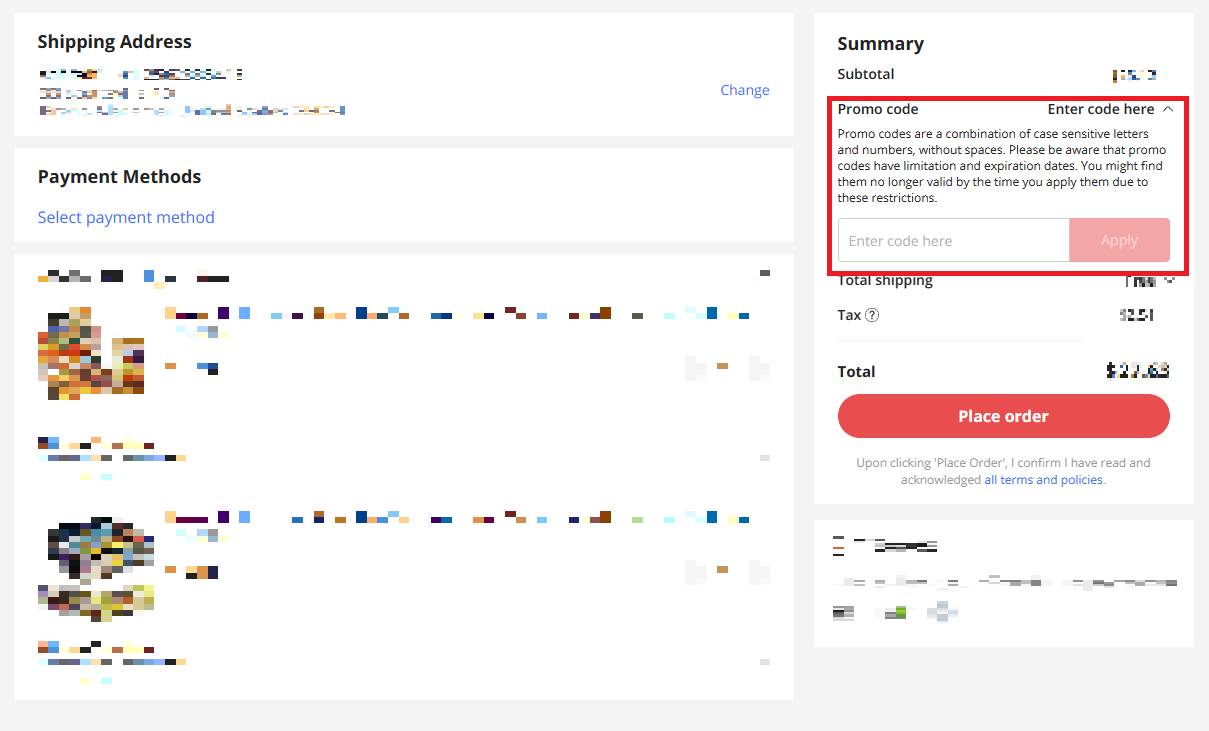
Task: View the first product thumbnail image
Action: [x=93, y=353]
